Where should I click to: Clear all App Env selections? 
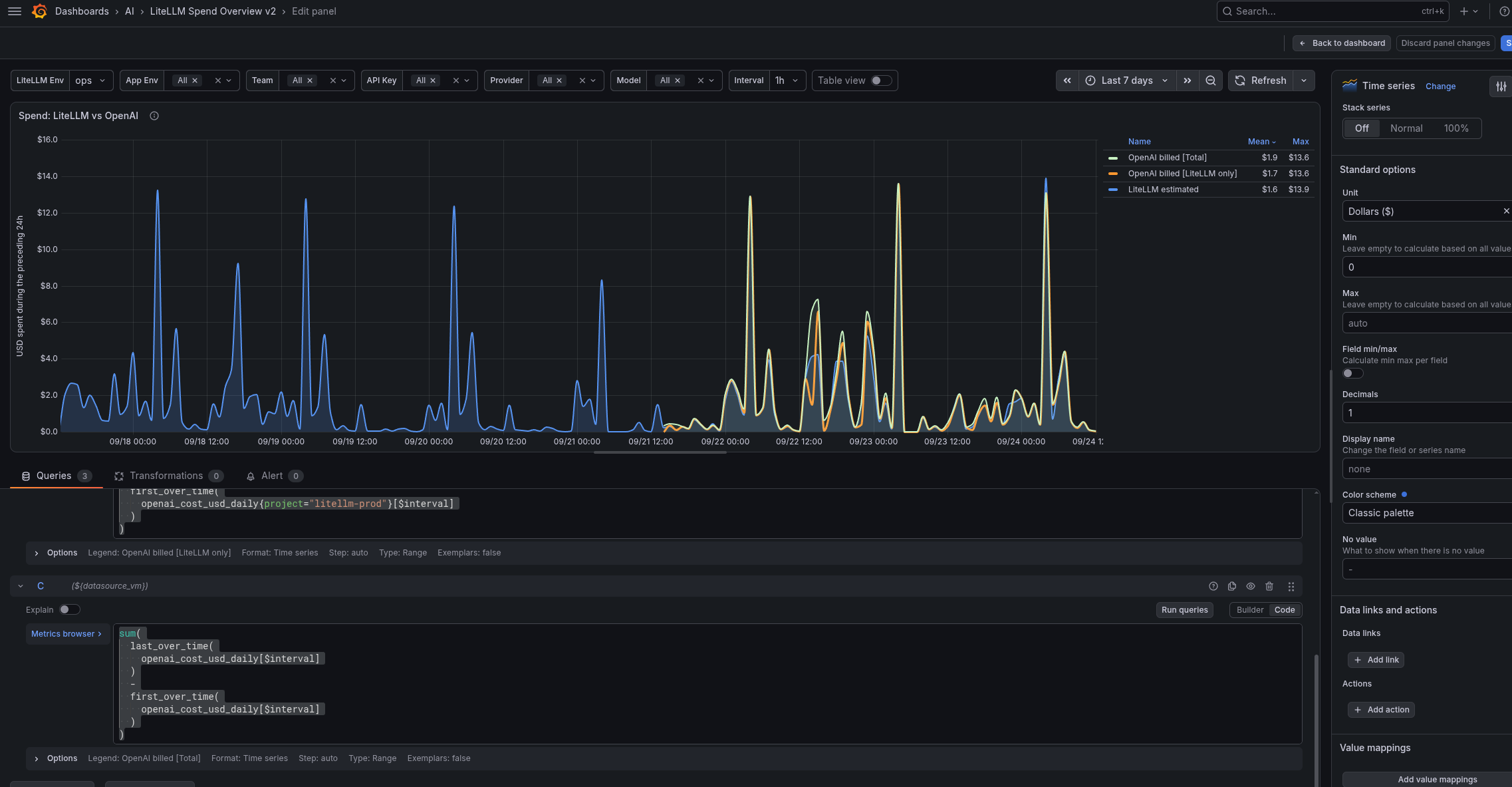pyautogui.click(x=217, y=80)
